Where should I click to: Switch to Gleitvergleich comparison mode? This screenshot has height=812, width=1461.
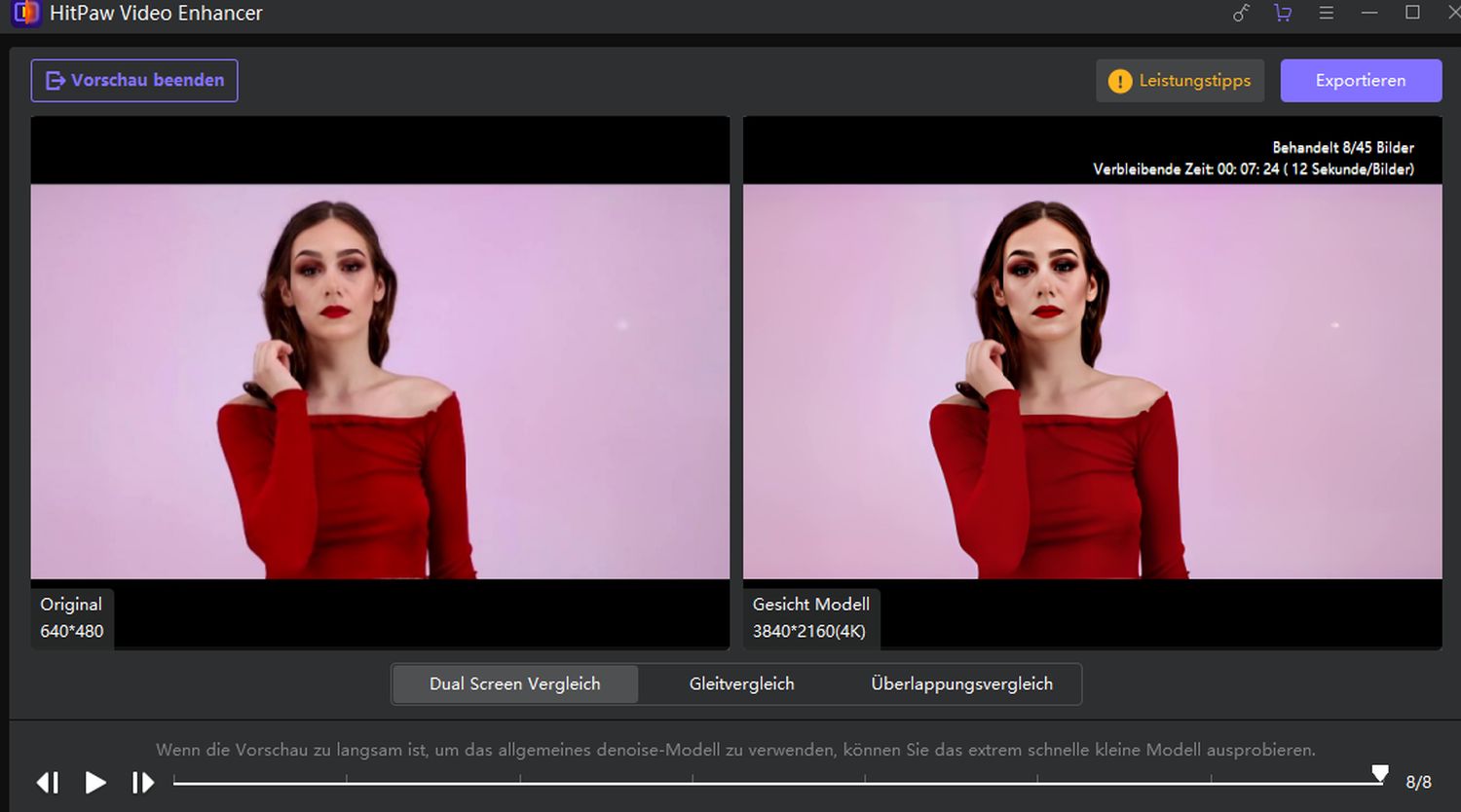(x=741, y=683)
